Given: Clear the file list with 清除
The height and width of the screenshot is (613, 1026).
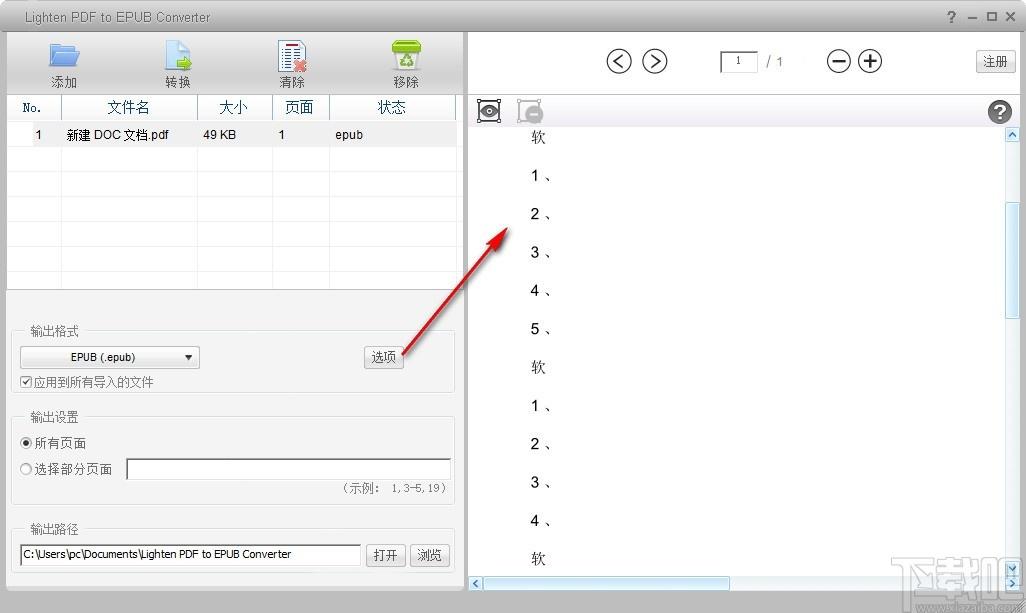Looking at the screenshot, I should 292,56.
